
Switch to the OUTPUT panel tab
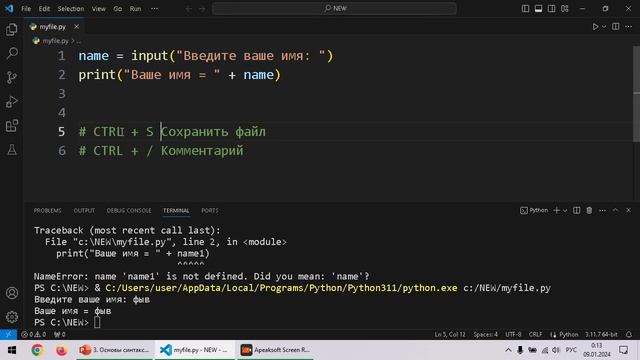(84, 210)
